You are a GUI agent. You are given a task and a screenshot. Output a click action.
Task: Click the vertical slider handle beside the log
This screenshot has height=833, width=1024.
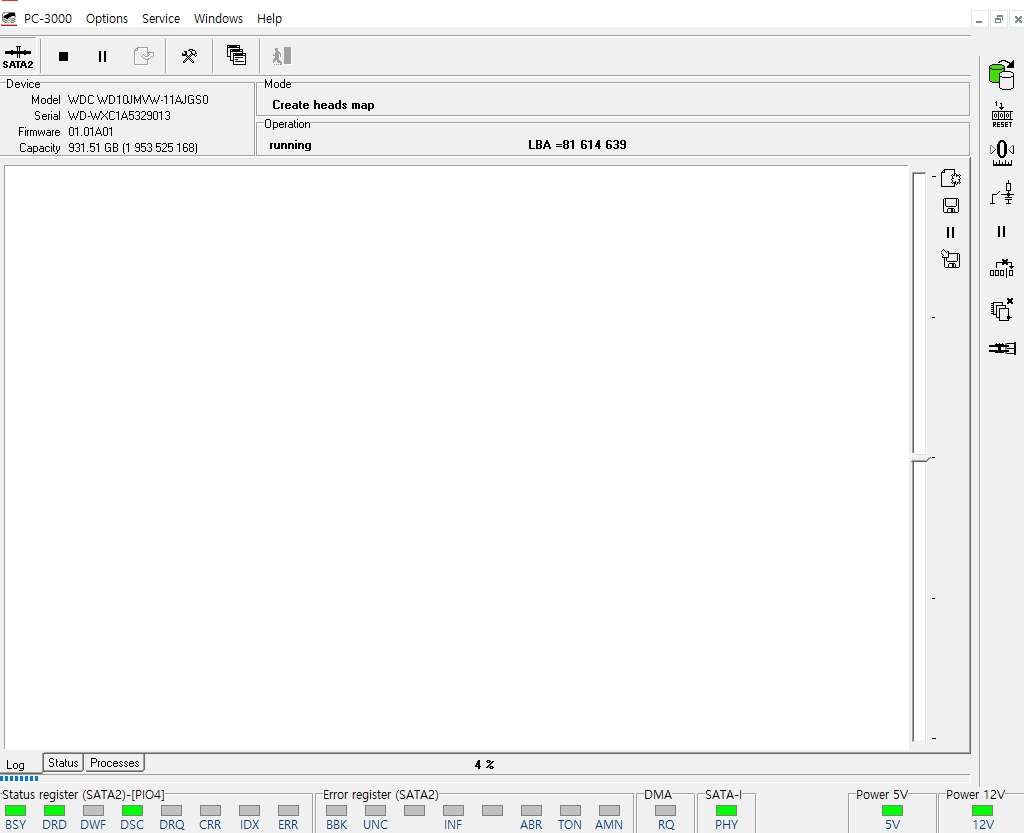tap(920, 458)
